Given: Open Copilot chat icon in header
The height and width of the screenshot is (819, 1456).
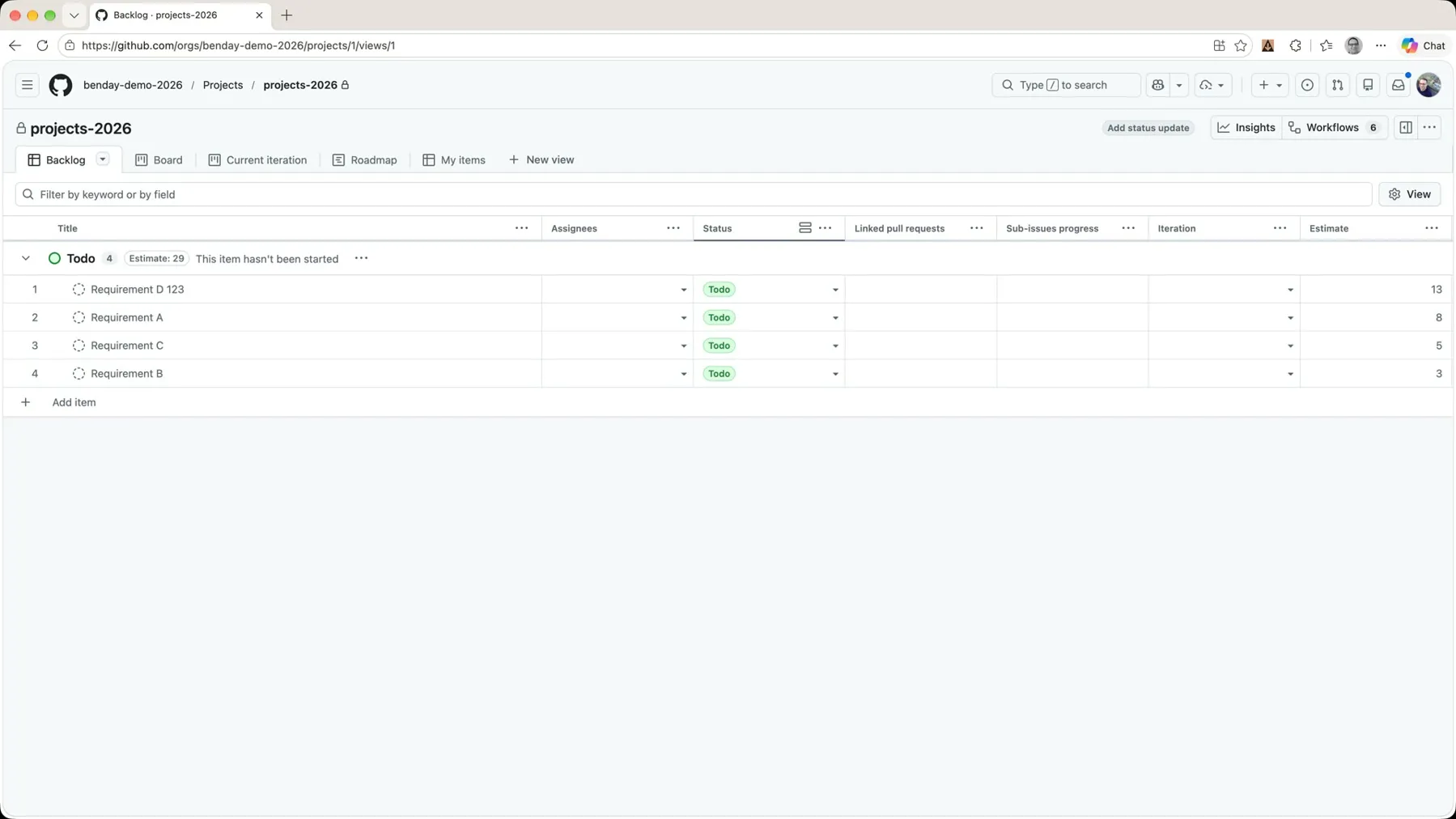Looking at the screenshot, I should click(1158, 85).
